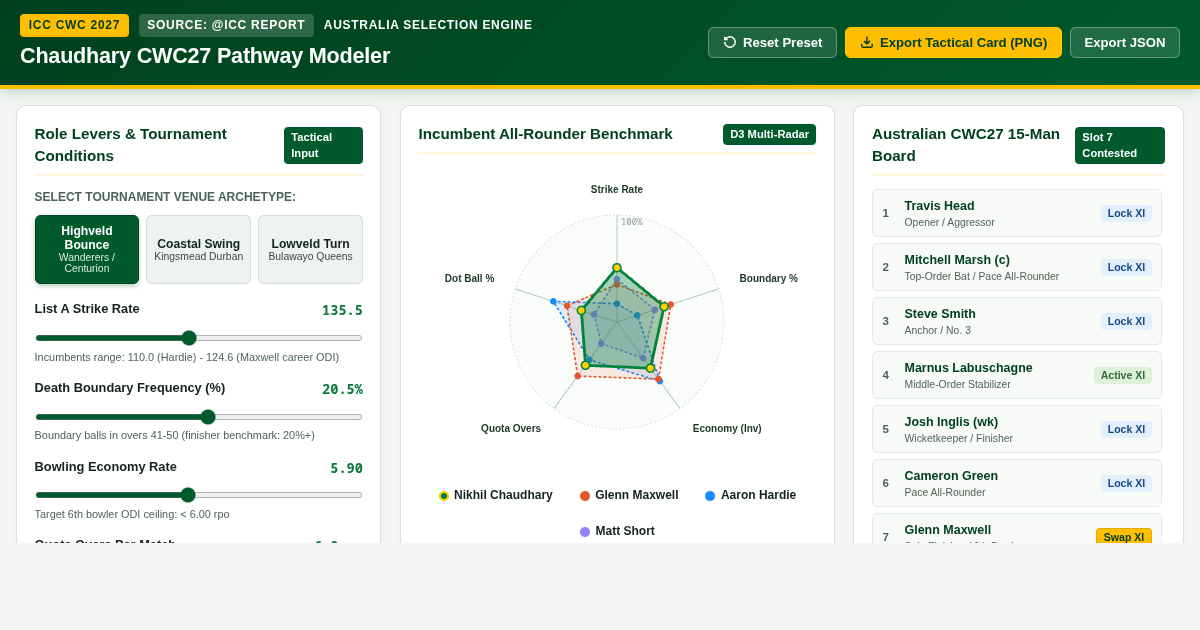1200x630 pixels.
Task: Adjust the Death Boundary Frequency slider
Action: 199,417
